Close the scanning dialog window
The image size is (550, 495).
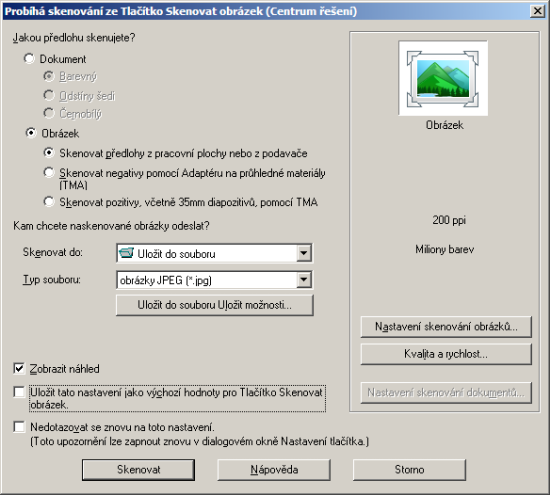(x=537, y=11)
